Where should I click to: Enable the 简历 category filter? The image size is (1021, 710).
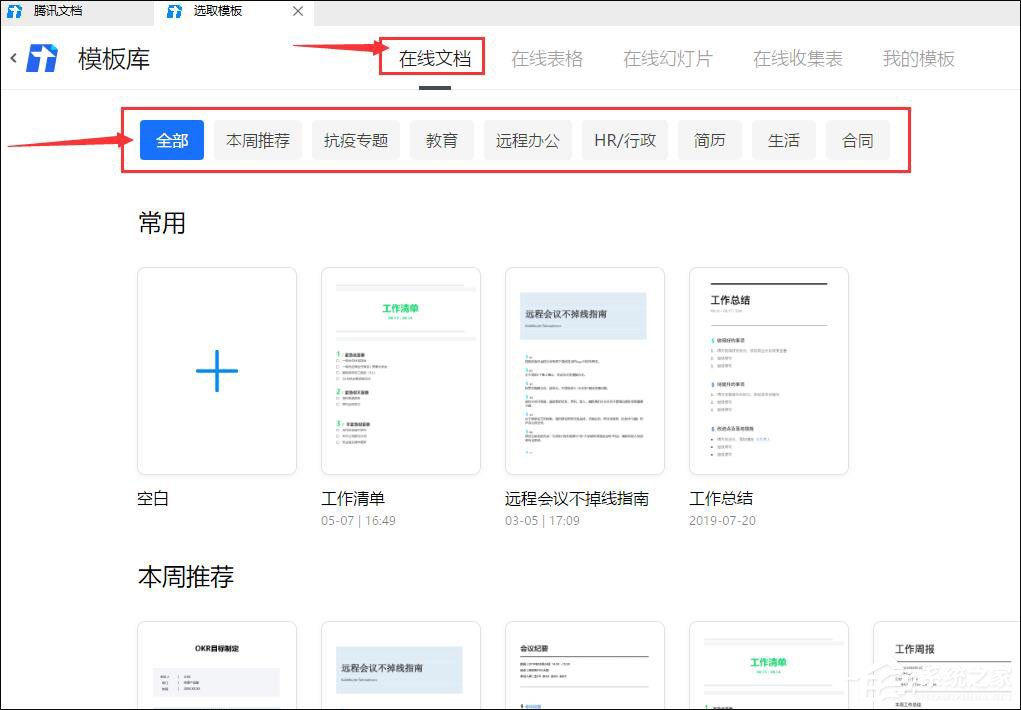(x=710, y=140)
